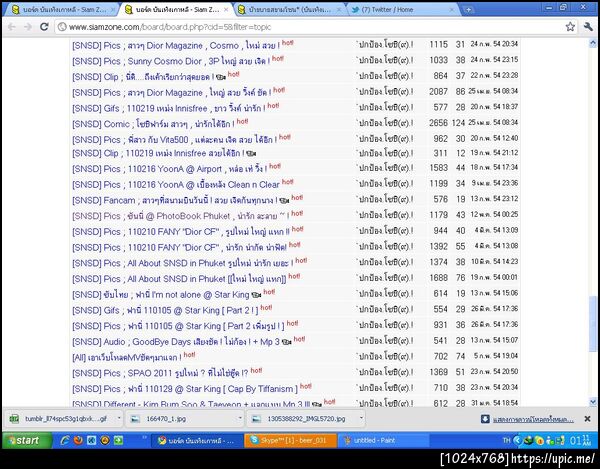Click the browser Forward arrow
Screen dimensions: 600x469
28,27
